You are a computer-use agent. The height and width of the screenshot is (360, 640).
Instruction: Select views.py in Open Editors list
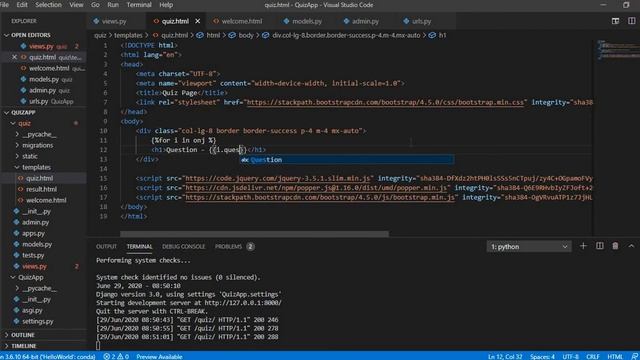click(x=41, y=46)
